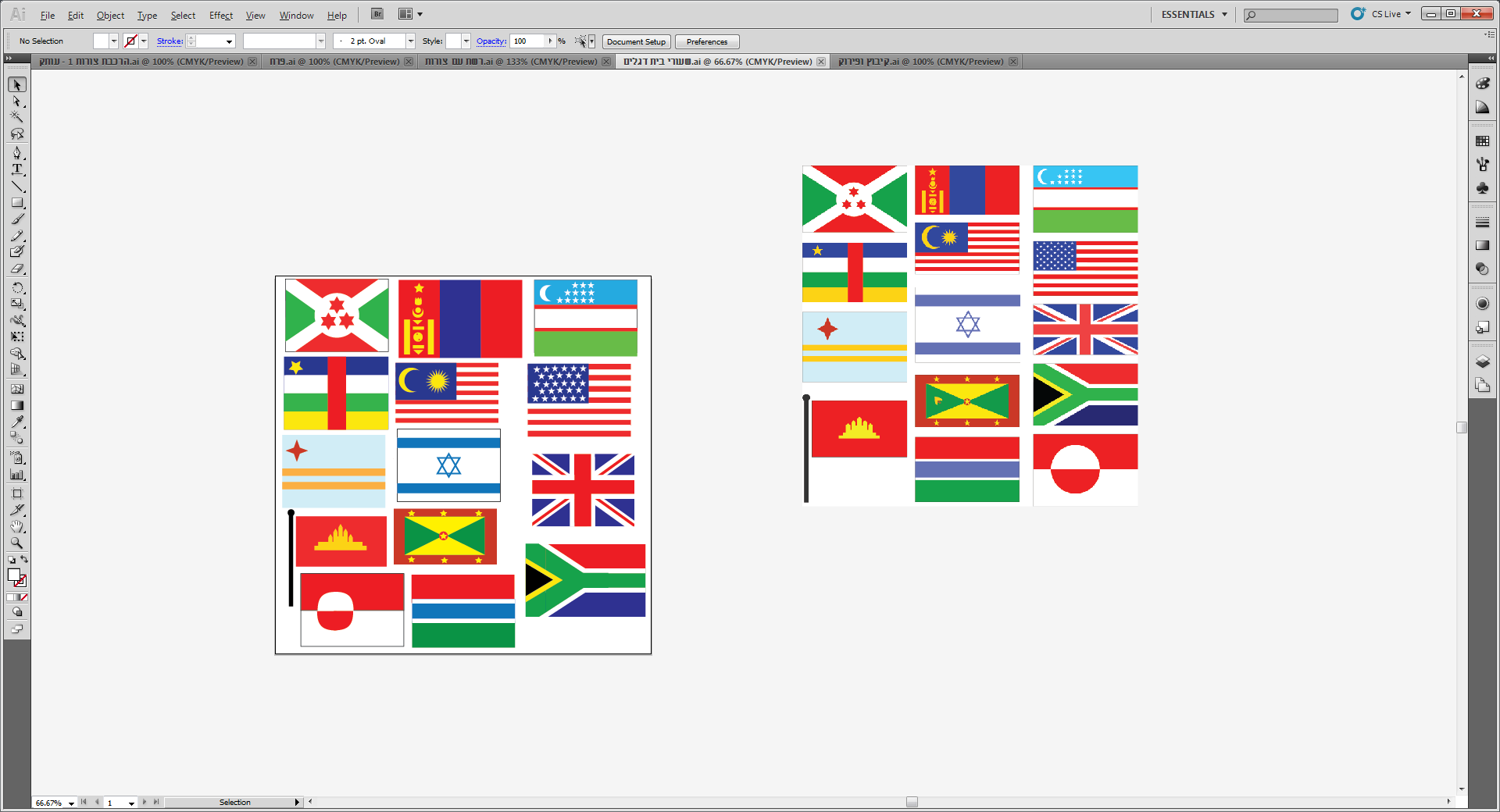Pick the Eraser tool
Screen dimensions: 1500x812
tap(17, 269)
